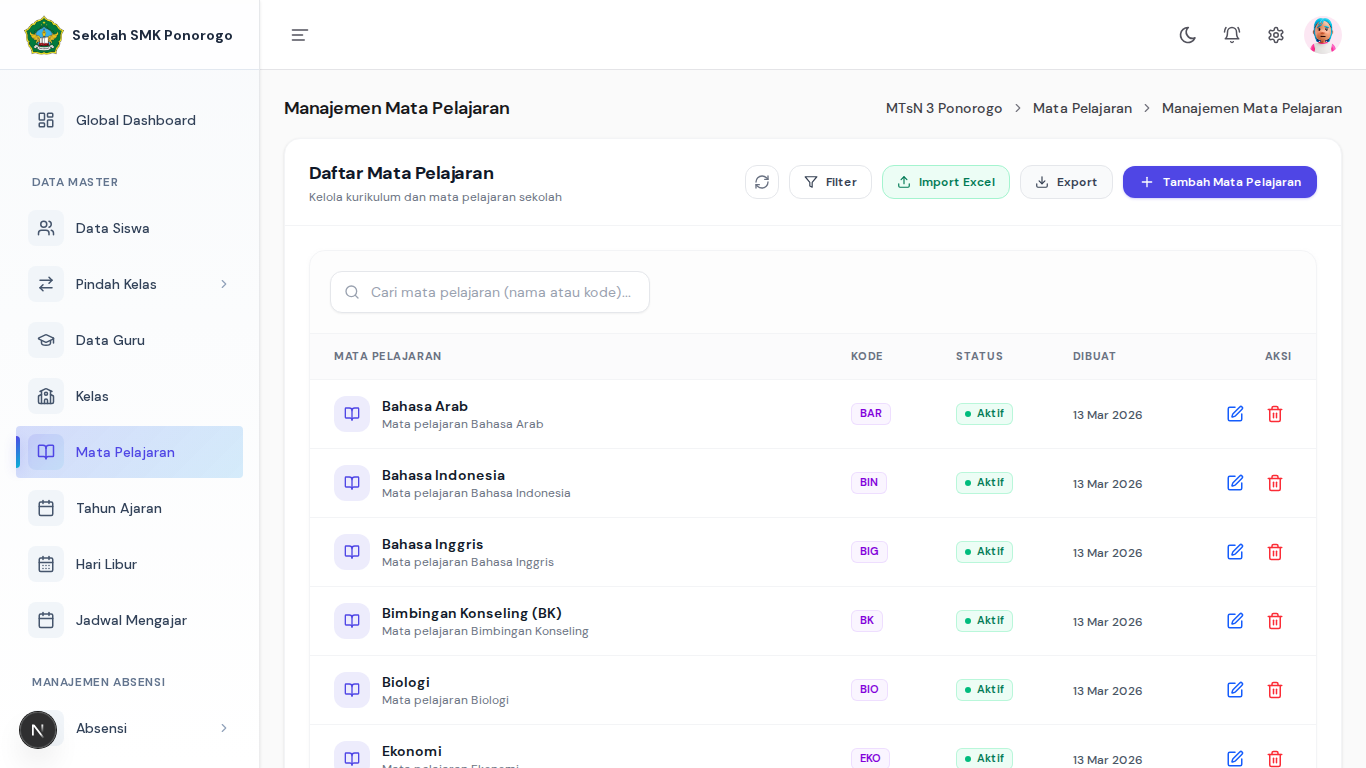
Task: Edit the Bimbingan Konseling (BK) subject
Action: pyautogui.click(x=1235, y=621)
